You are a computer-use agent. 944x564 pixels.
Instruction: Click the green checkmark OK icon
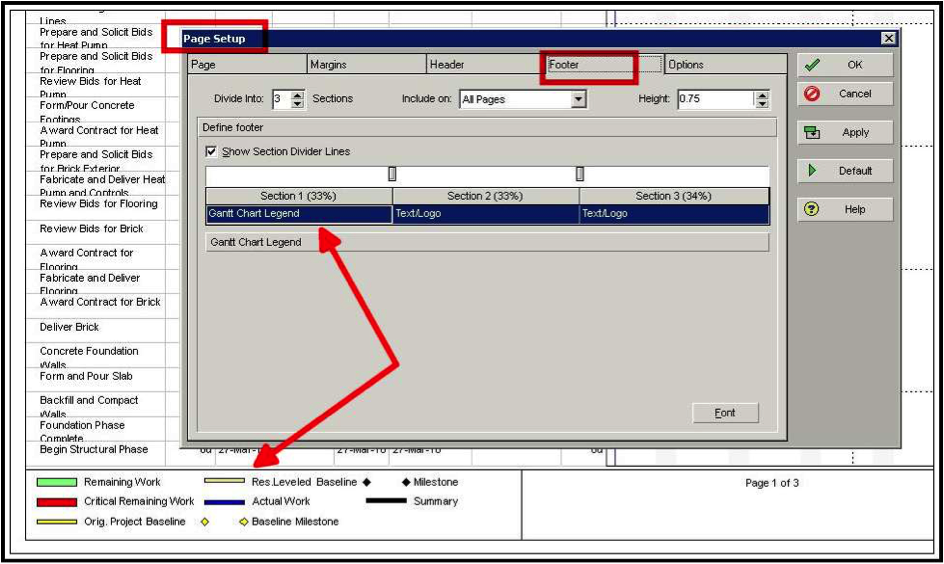(x=812, y=64)
